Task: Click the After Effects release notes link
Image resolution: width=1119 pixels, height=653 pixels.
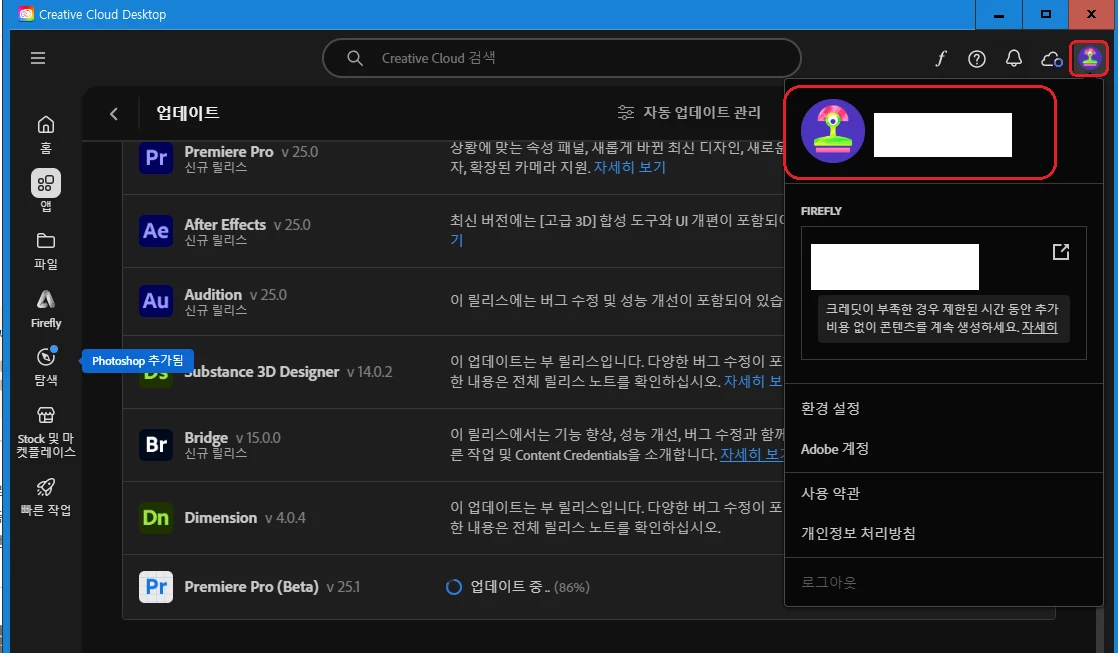Action: [457, 241]
